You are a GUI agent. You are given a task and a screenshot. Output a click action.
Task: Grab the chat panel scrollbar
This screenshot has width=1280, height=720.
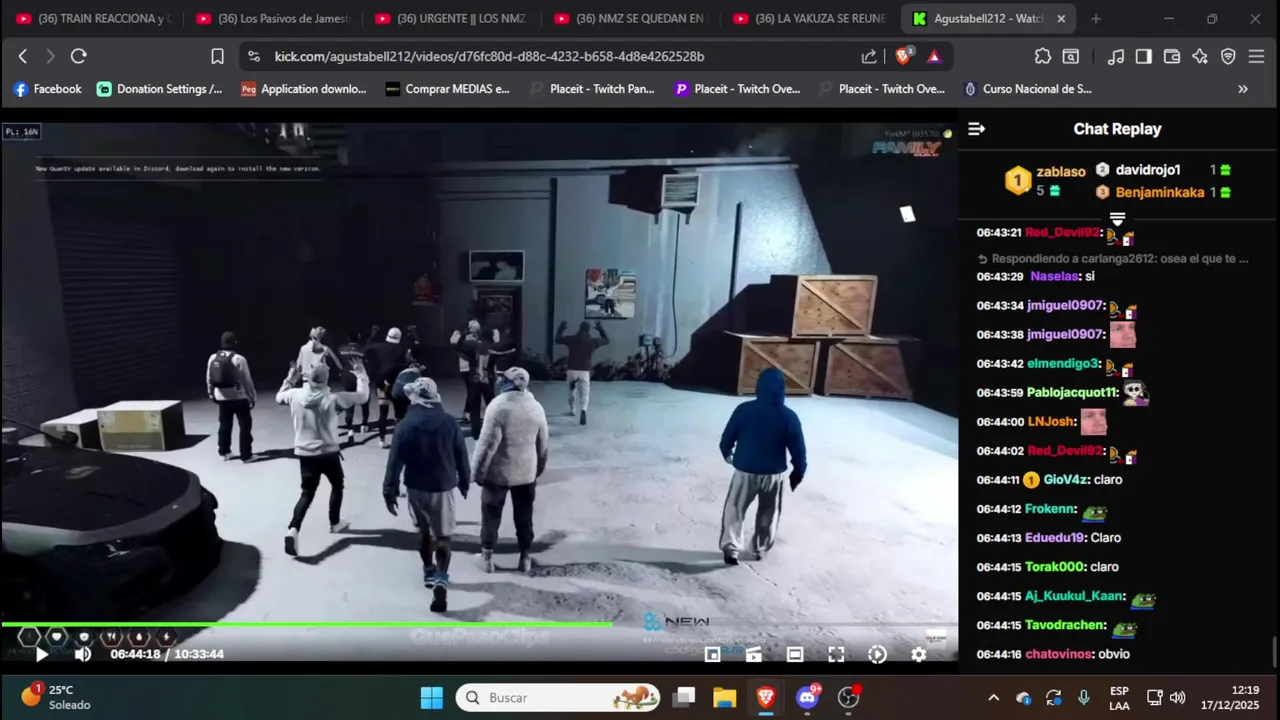point(1274,651)
